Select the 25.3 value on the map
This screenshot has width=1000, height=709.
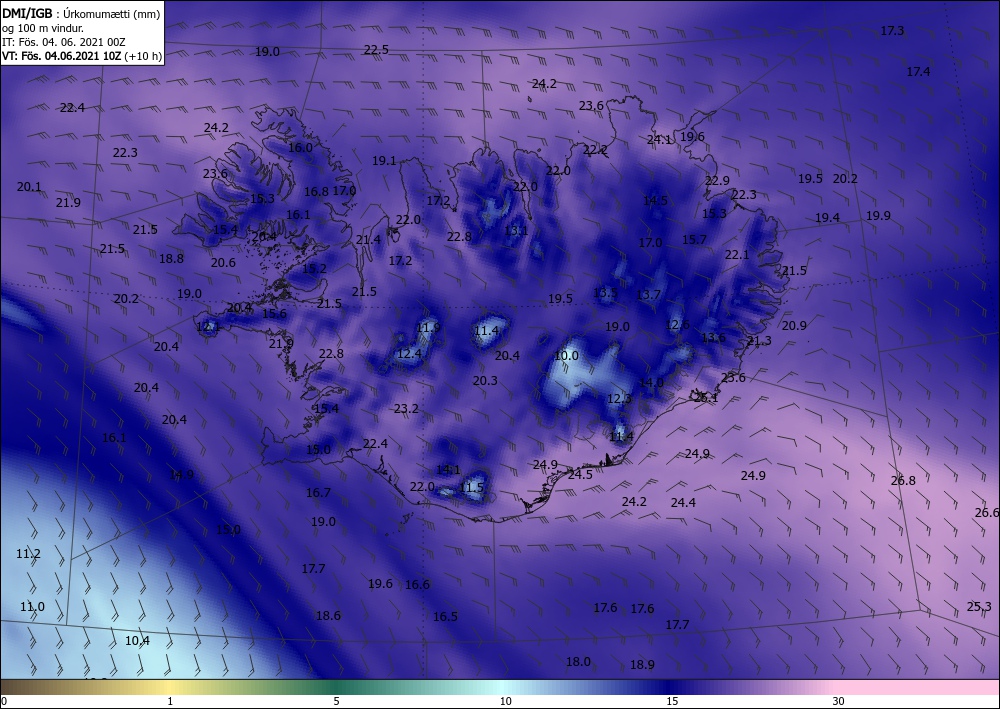979,606
